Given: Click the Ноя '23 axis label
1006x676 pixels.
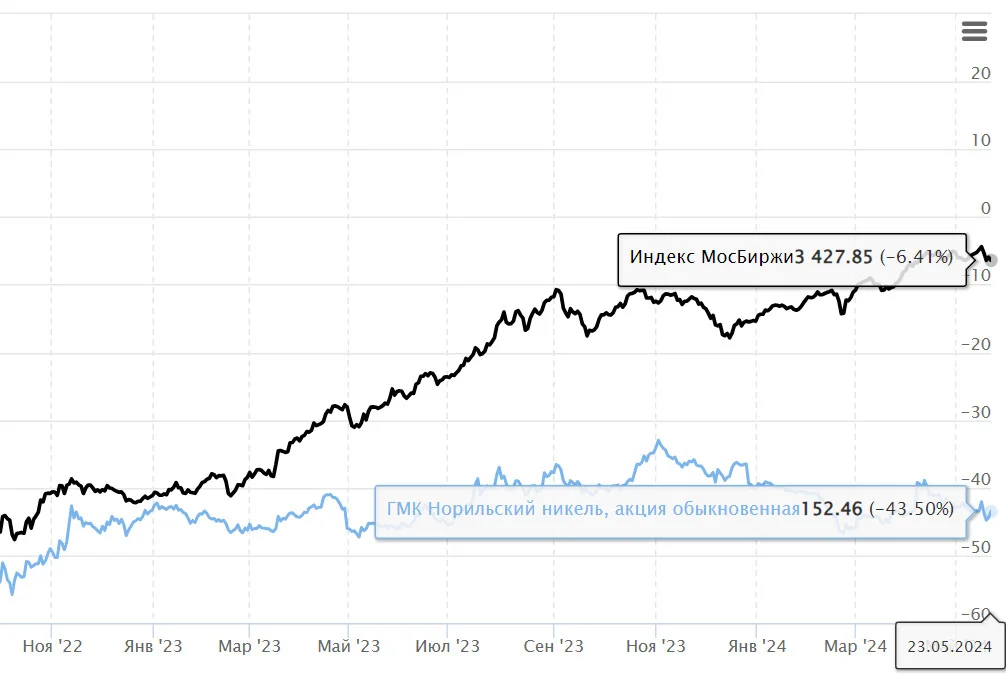Looking at the screenshot, I should click(x=656, y=646).
